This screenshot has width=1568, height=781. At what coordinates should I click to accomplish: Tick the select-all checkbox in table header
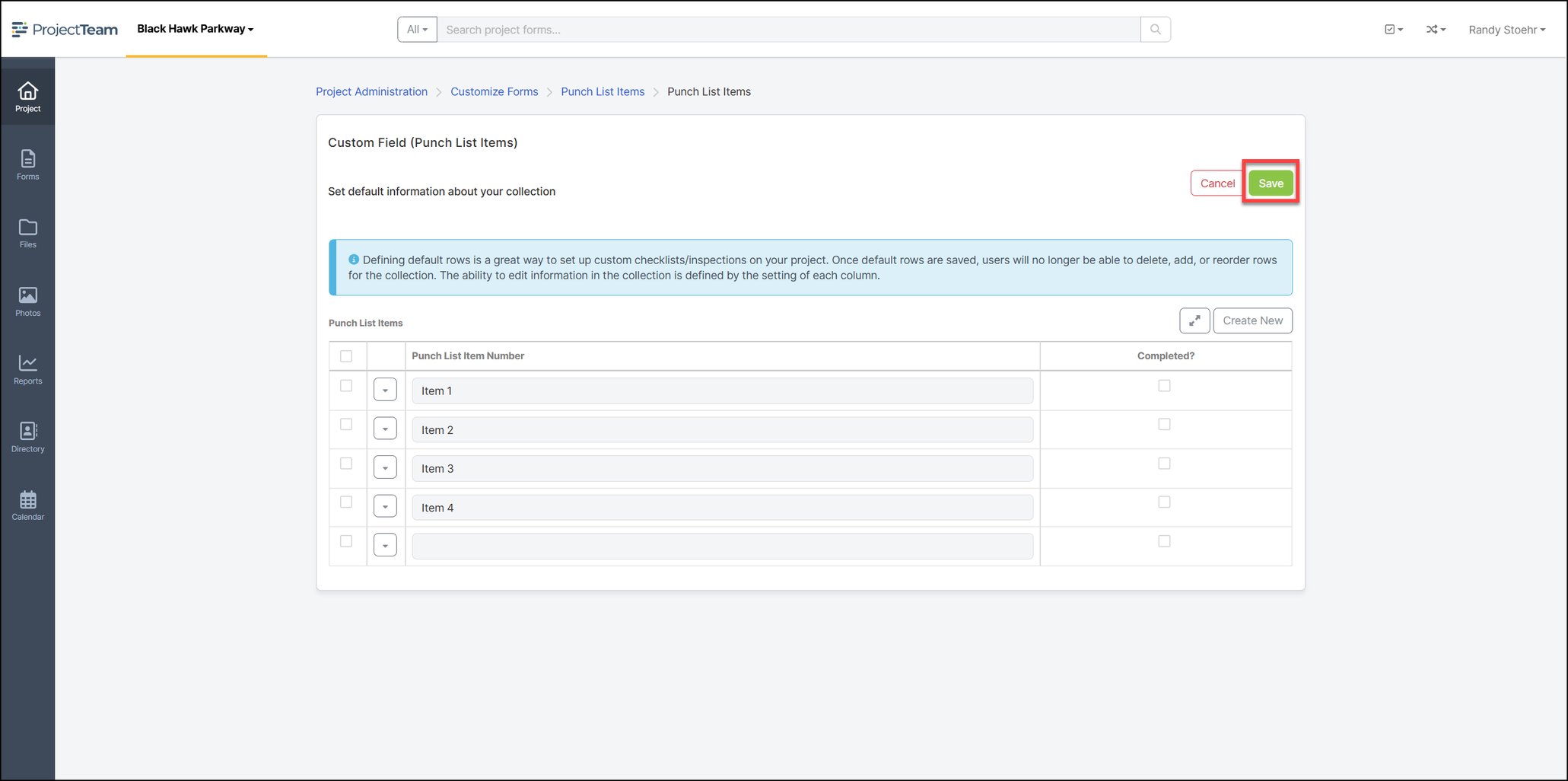pos(346,356)
